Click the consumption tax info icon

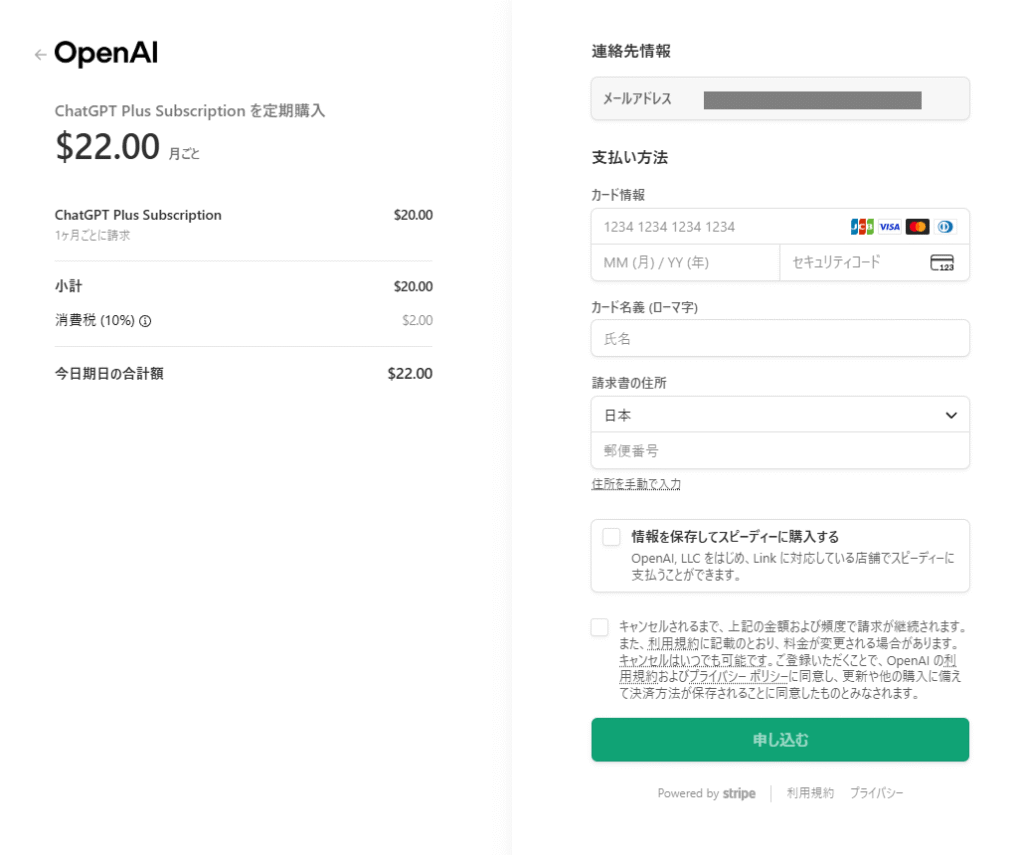click(145, 321)
